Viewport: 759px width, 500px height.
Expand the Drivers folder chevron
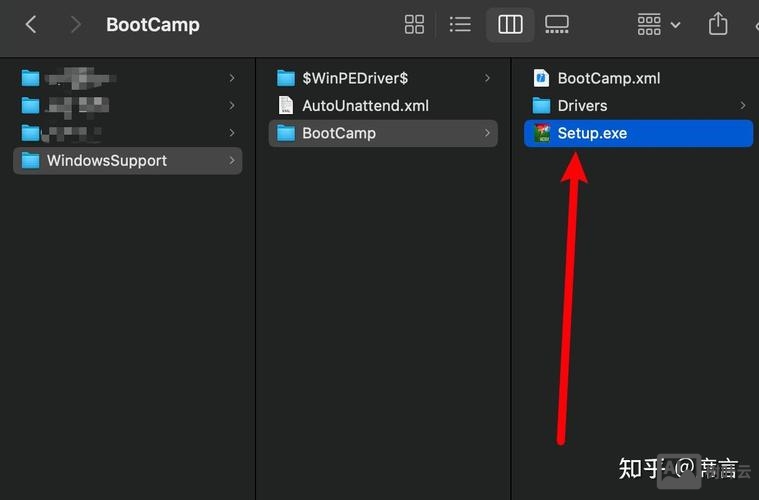(x=743, y=105)
